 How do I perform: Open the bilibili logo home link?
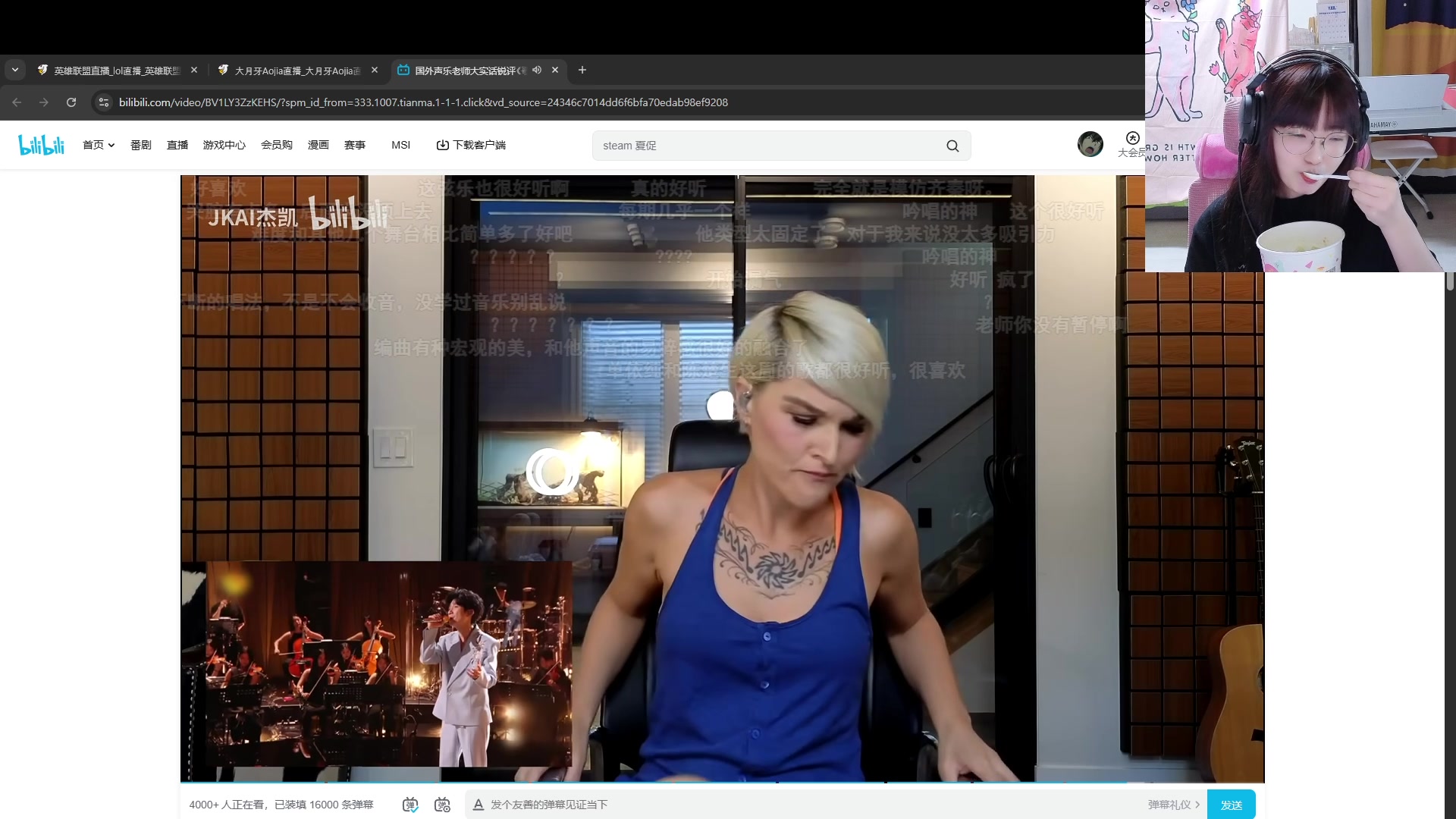click(41, 145)
